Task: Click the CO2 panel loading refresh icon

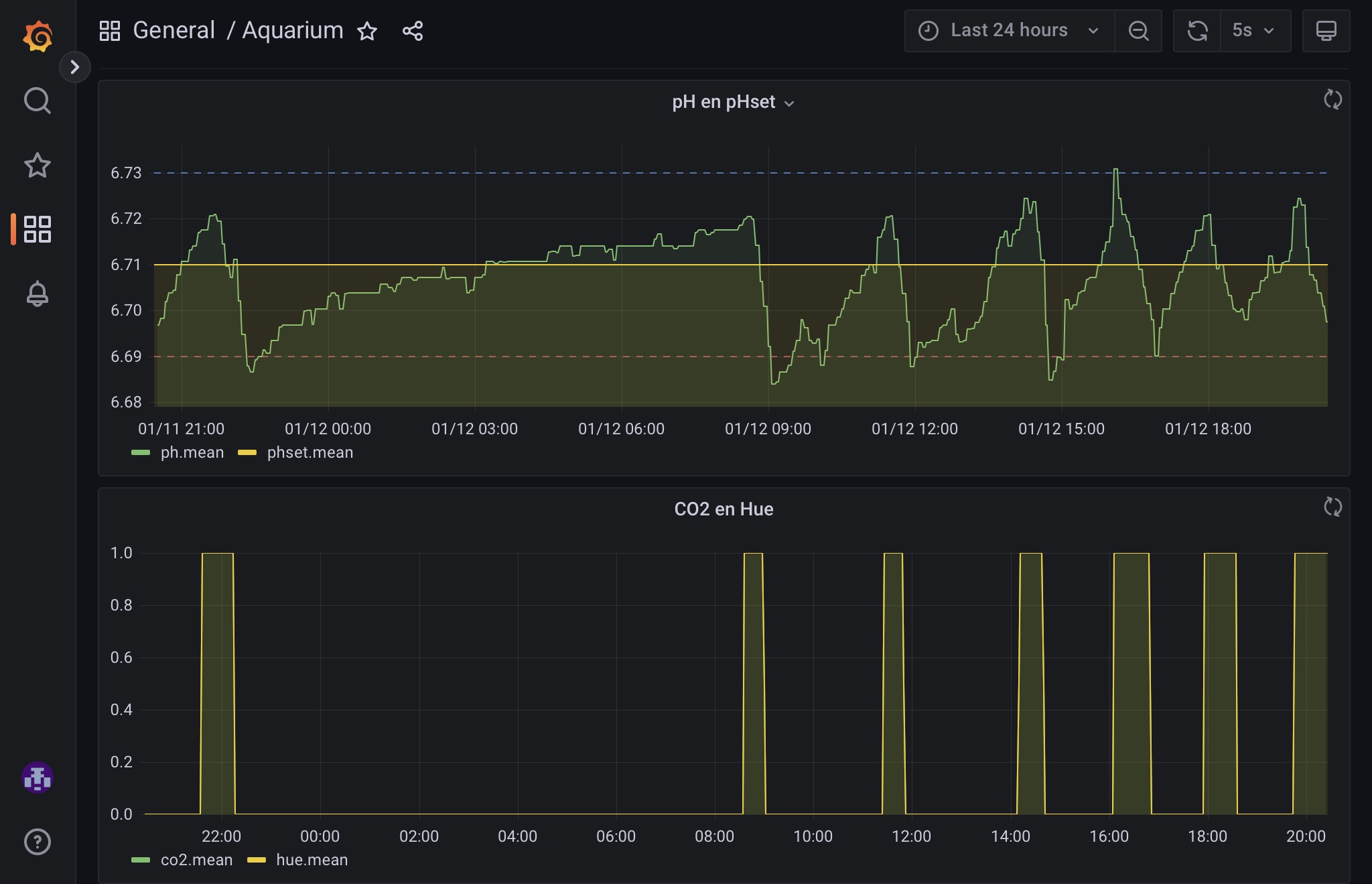Action: pyautogui.click(x=1333, y=507)
